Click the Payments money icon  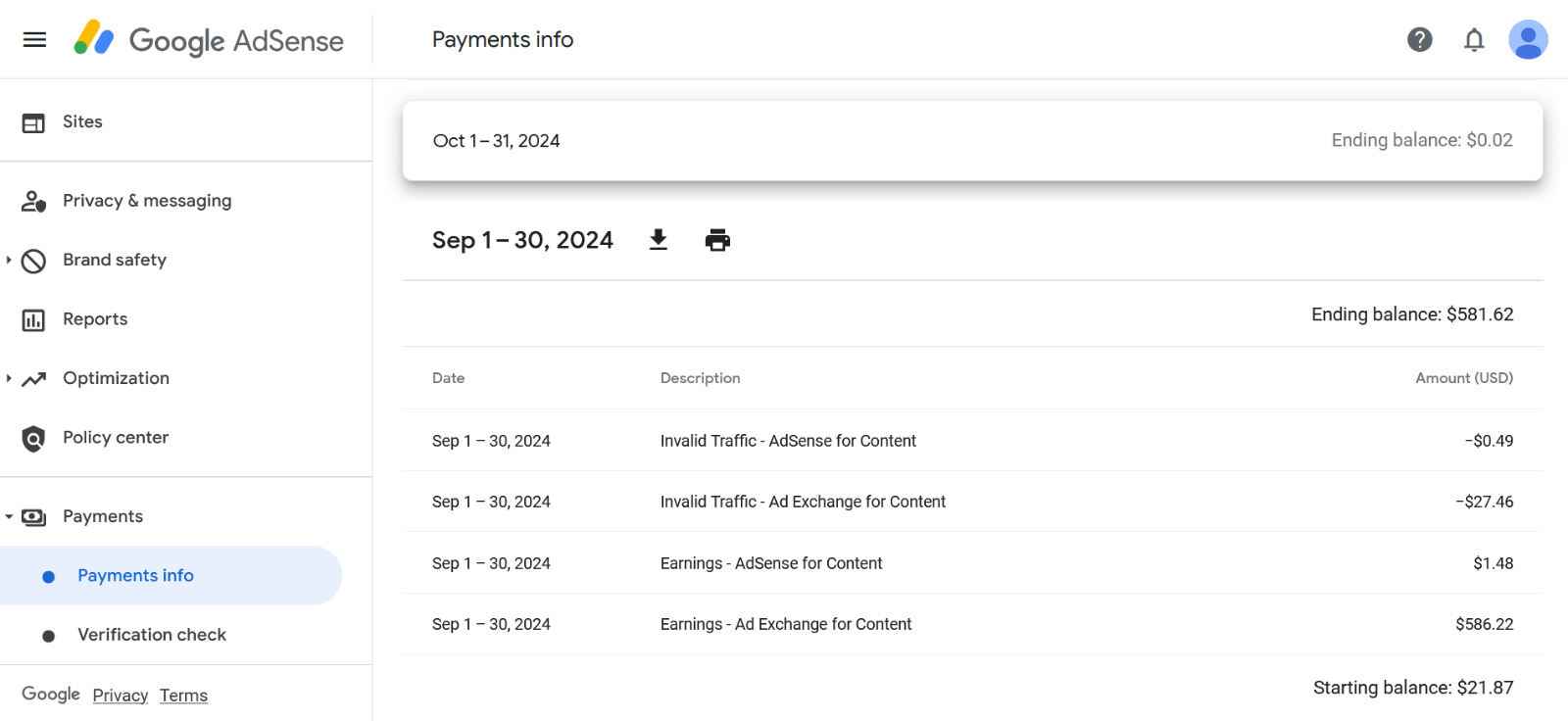(x=33, y=517)
